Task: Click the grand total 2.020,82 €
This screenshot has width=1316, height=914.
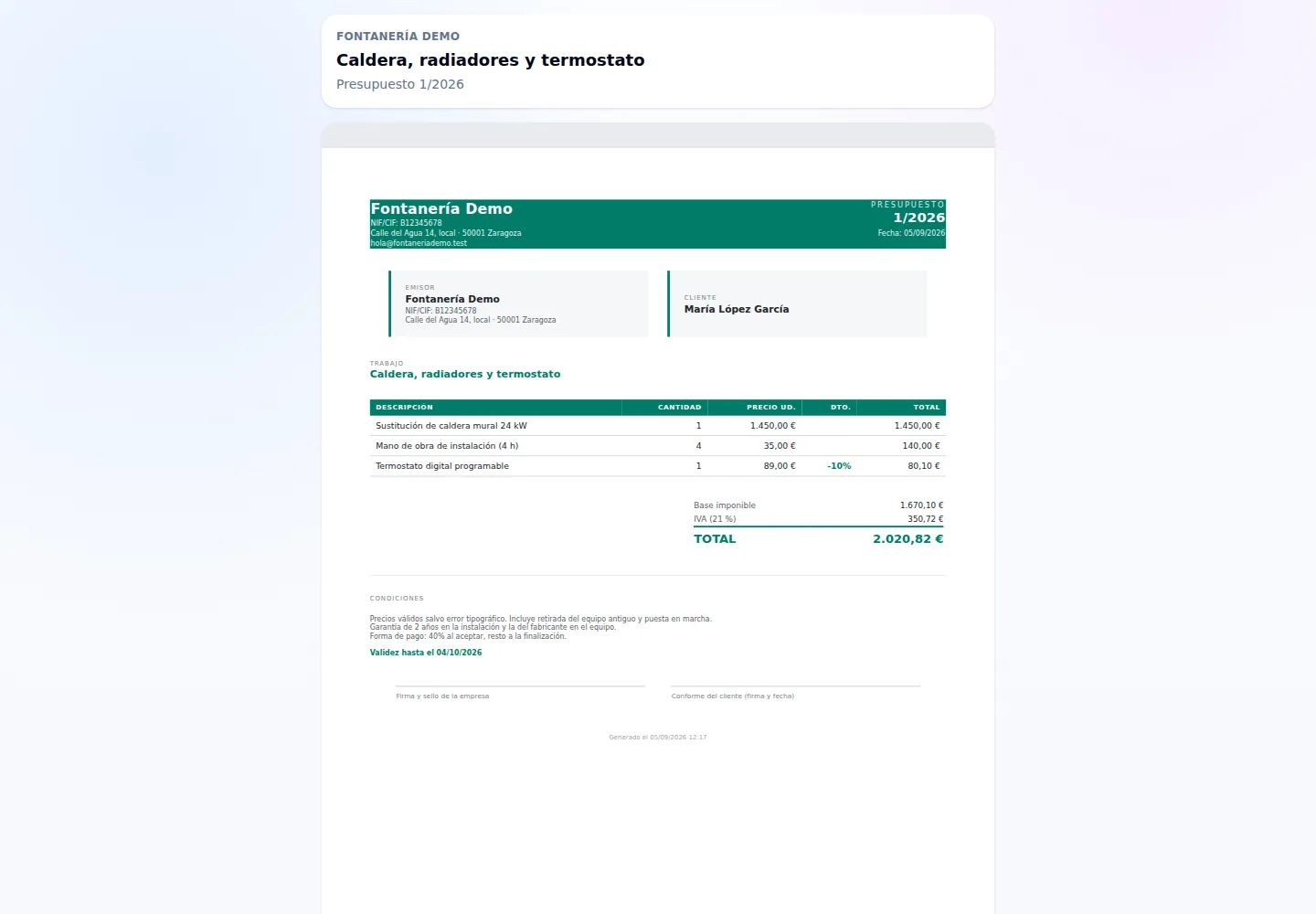Action: coord(907,539)
